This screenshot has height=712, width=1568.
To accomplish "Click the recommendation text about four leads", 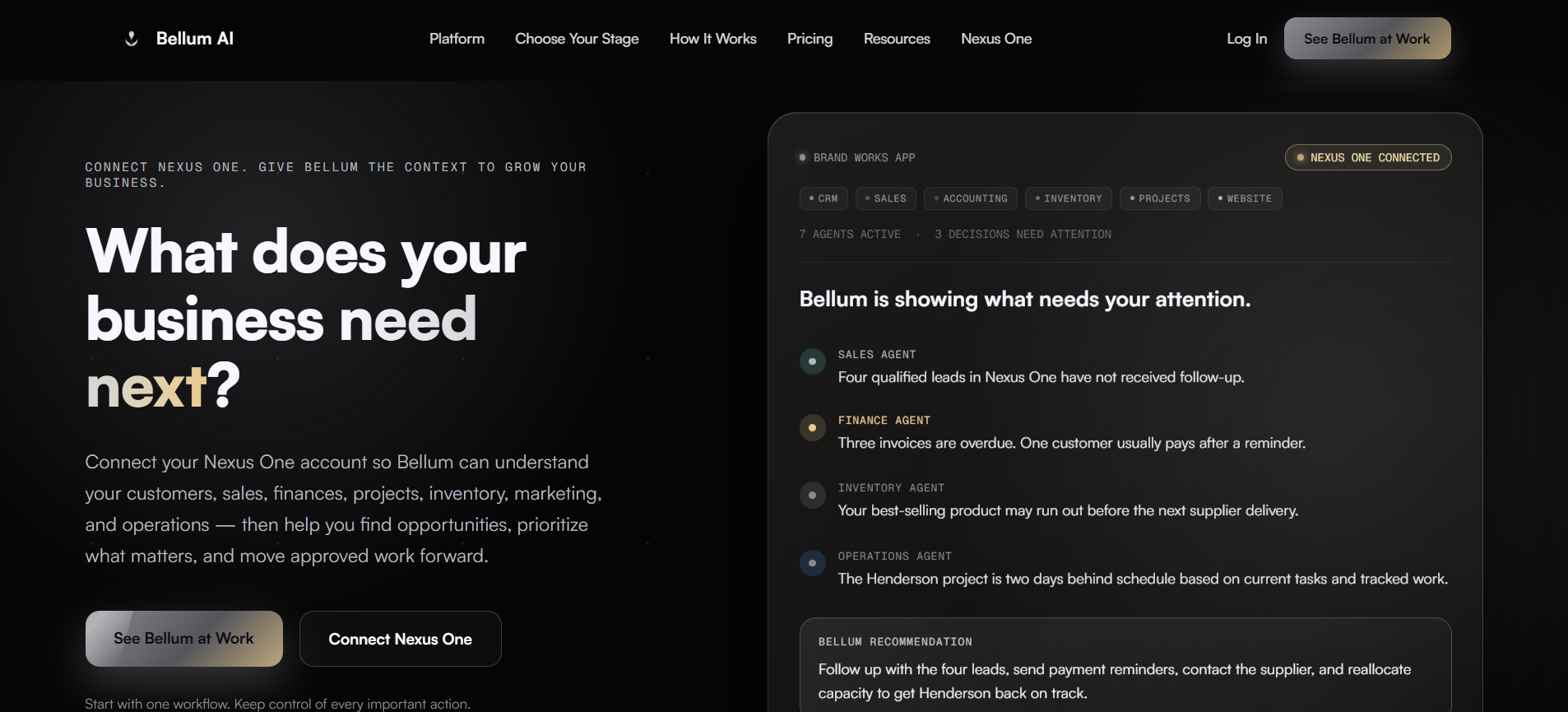I will click(x=1115, y=682).
